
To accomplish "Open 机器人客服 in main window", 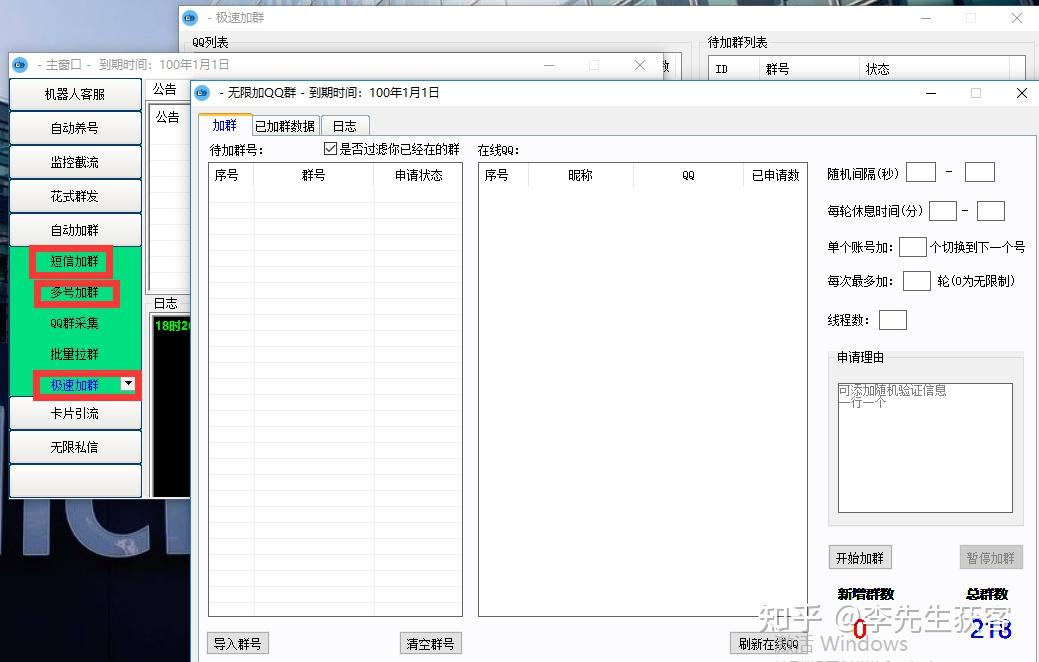I will 75,94.
